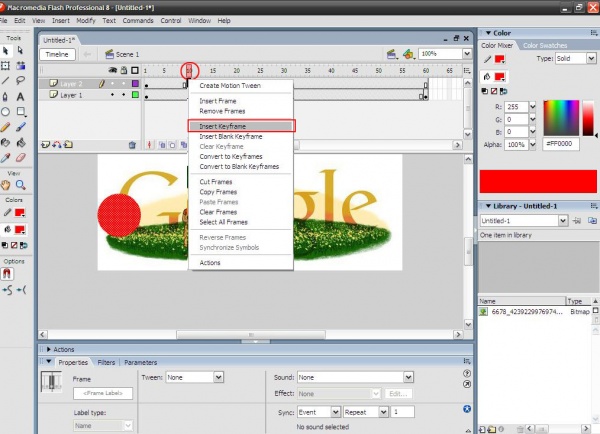Open the Sync Event dropdown

335,412
